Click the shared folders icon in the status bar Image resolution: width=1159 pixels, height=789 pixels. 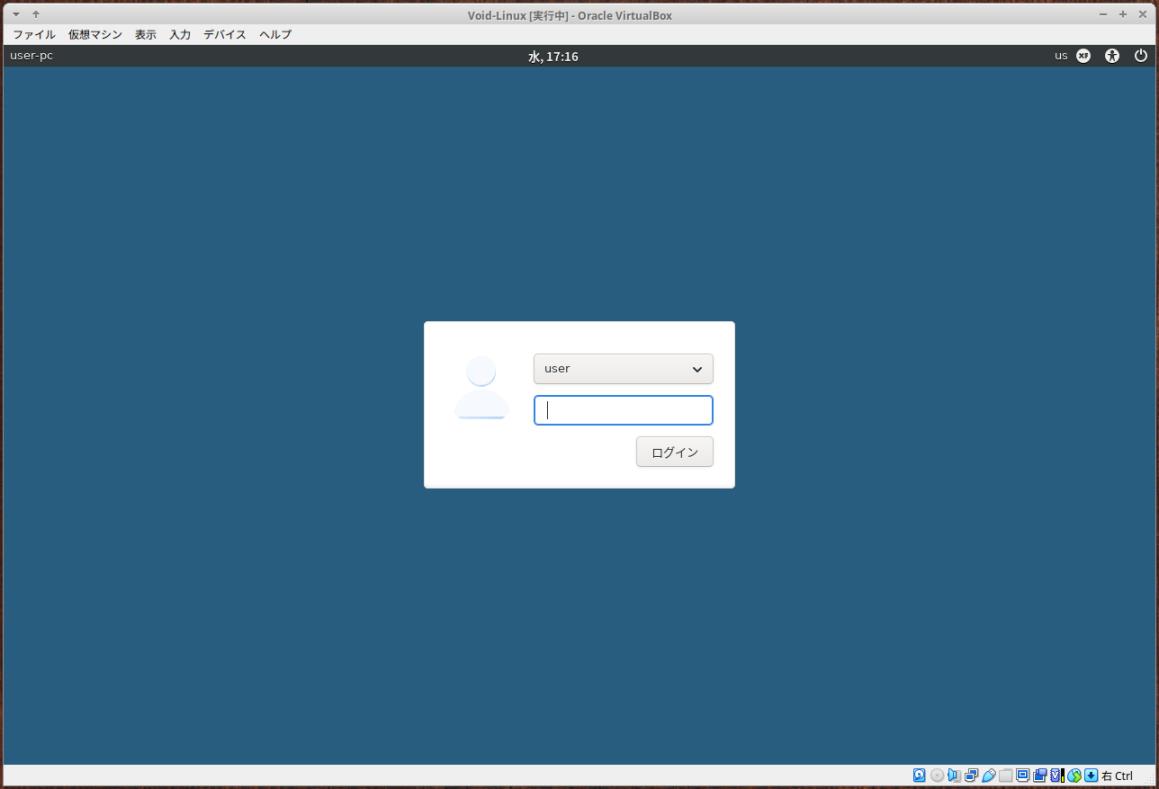(x=1005, y=775)
